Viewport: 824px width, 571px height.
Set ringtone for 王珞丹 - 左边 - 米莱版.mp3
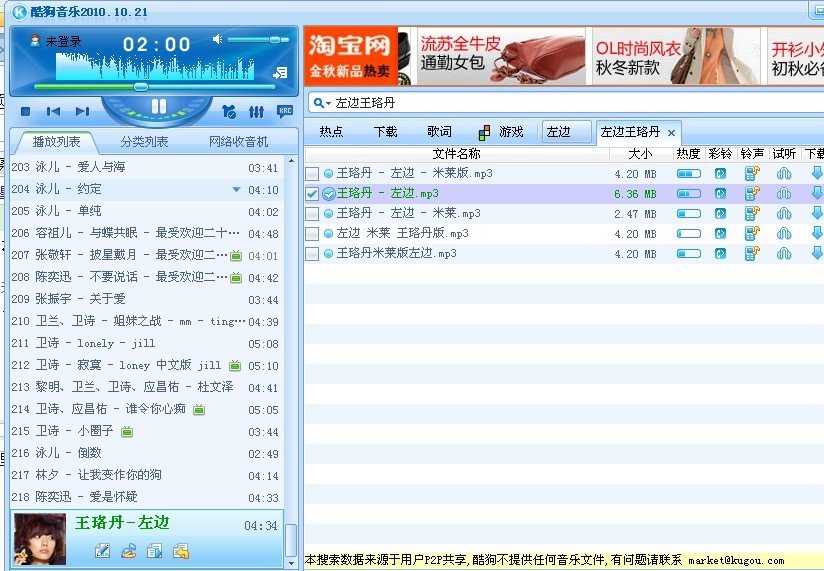tap(753, 174)
